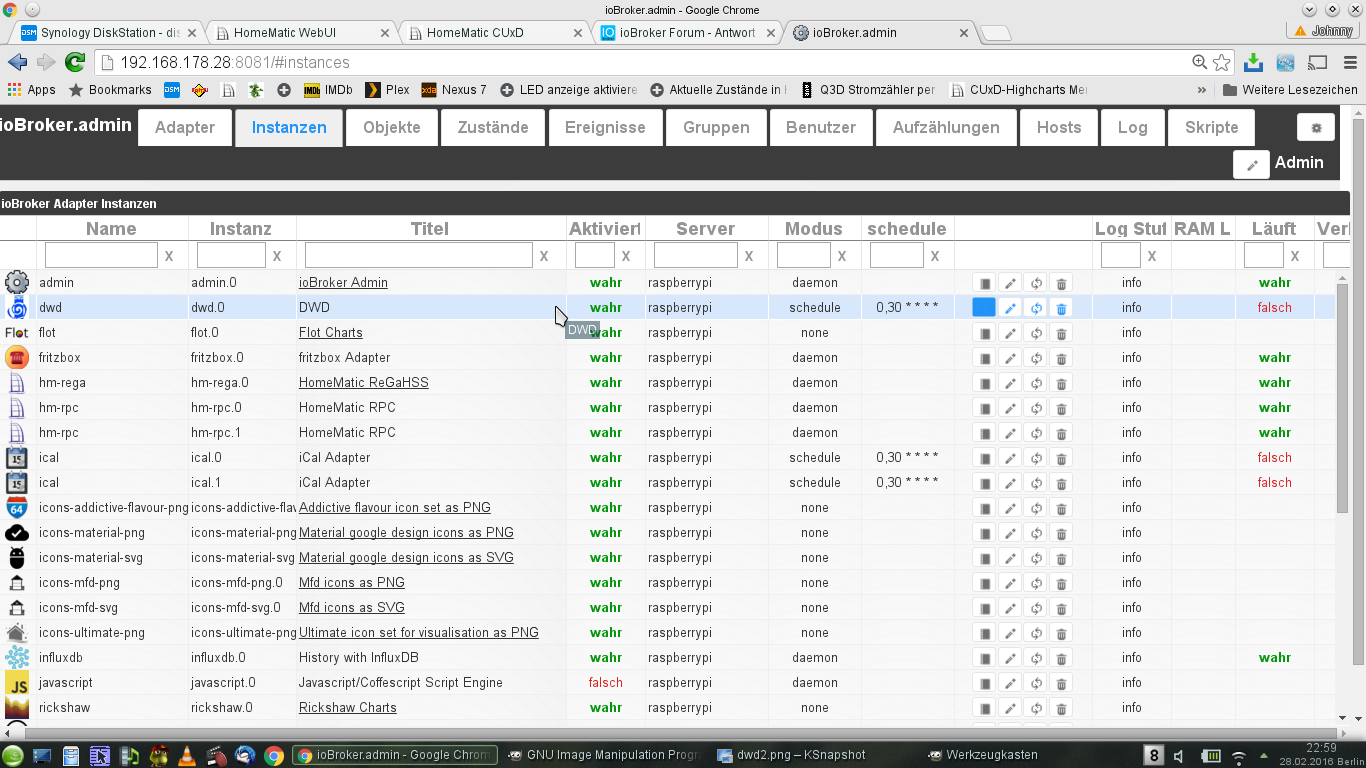1366x768 pixels.
Task: Edit the hm-rega.0 instance with pencil icon
Action: pyautogui.click(x=1010, y=383)
